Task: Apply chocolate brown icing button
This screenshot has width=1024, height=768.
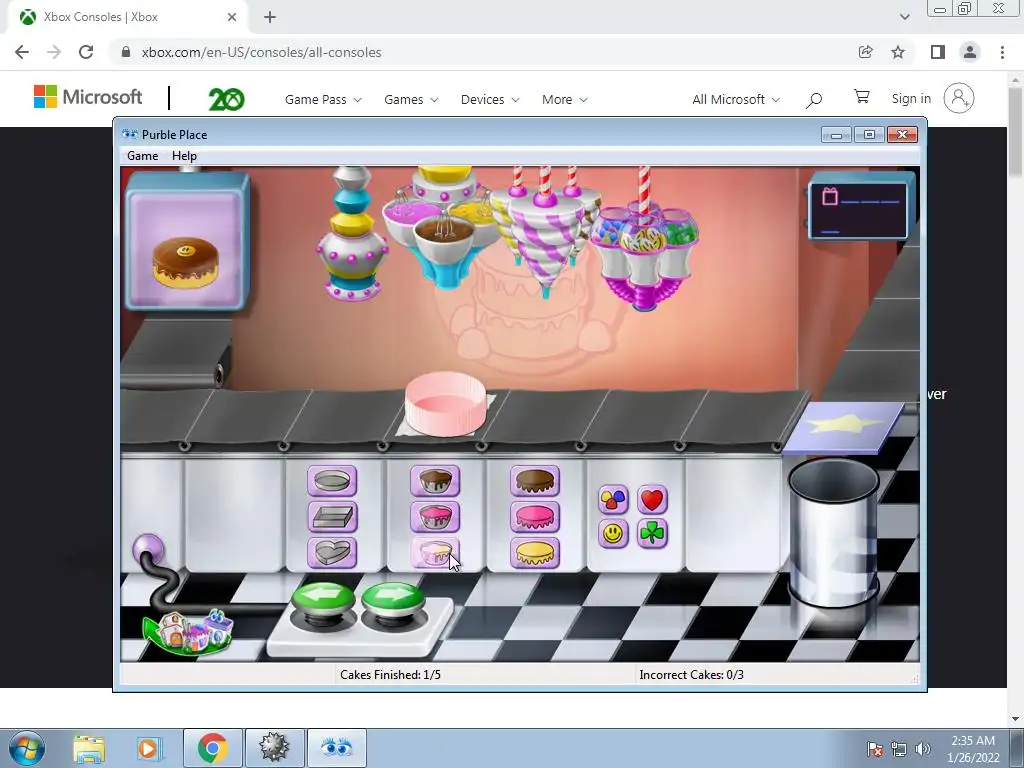Action: (x=535, y=481)
